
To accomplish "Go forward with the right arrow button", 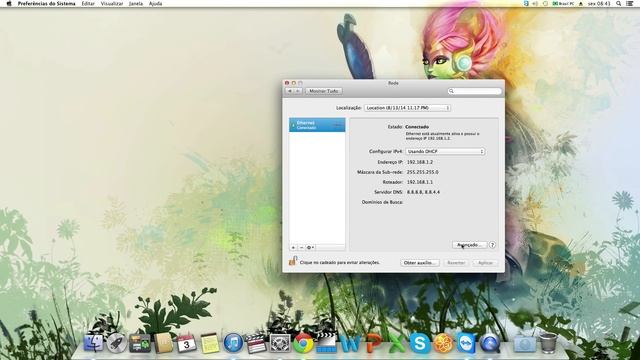I will 298,91.
